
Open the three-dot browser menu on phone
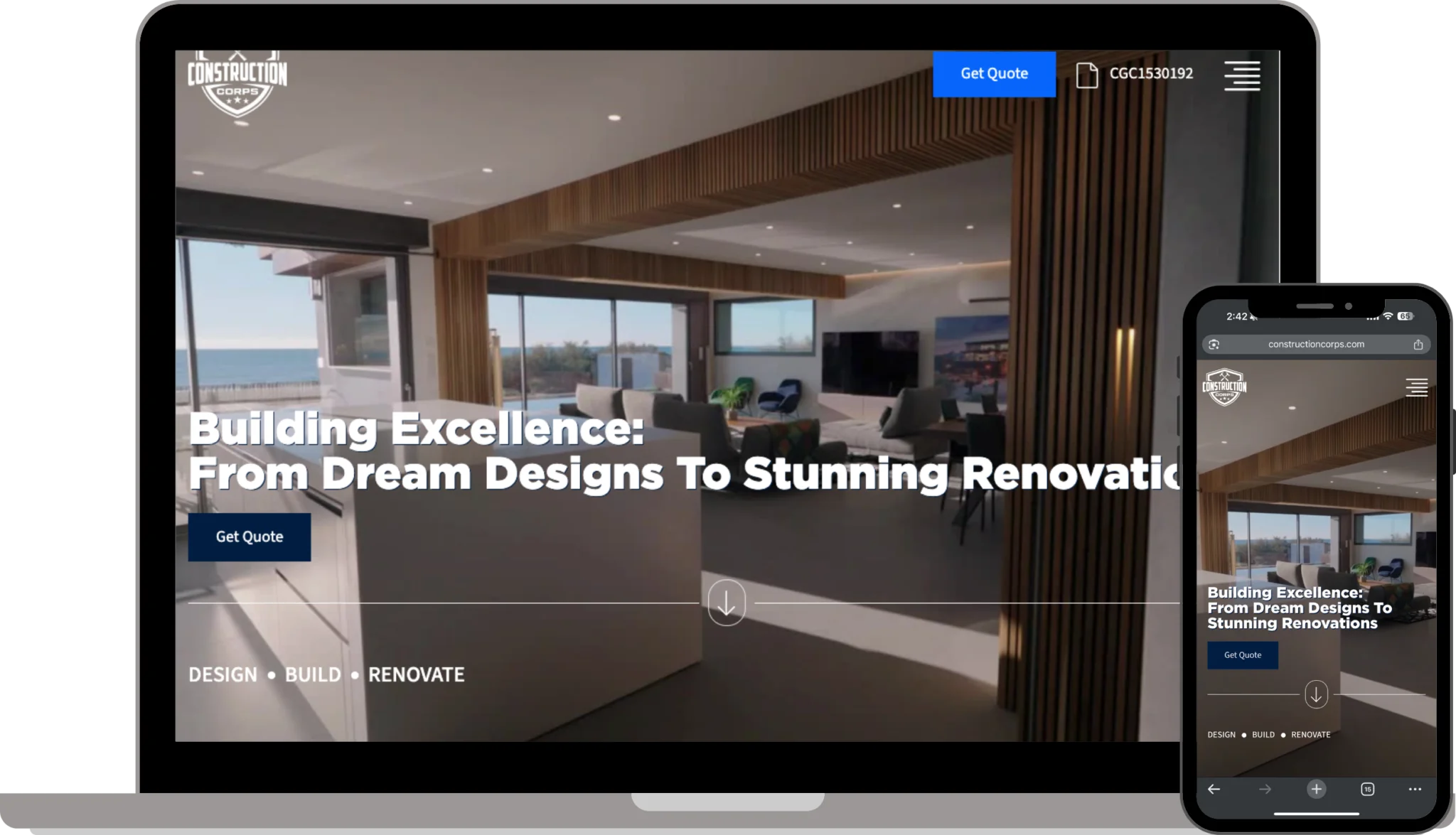(x=1415, y=789)
